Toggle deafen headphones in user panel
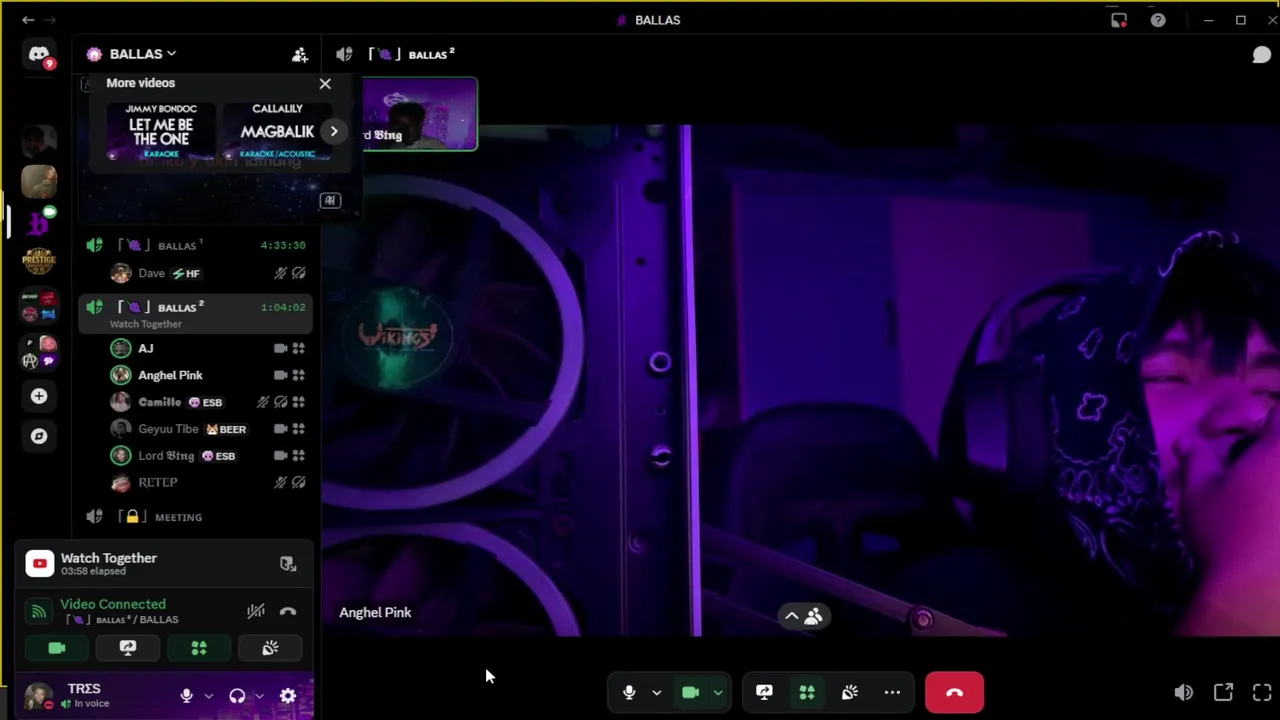 [237, 696]
